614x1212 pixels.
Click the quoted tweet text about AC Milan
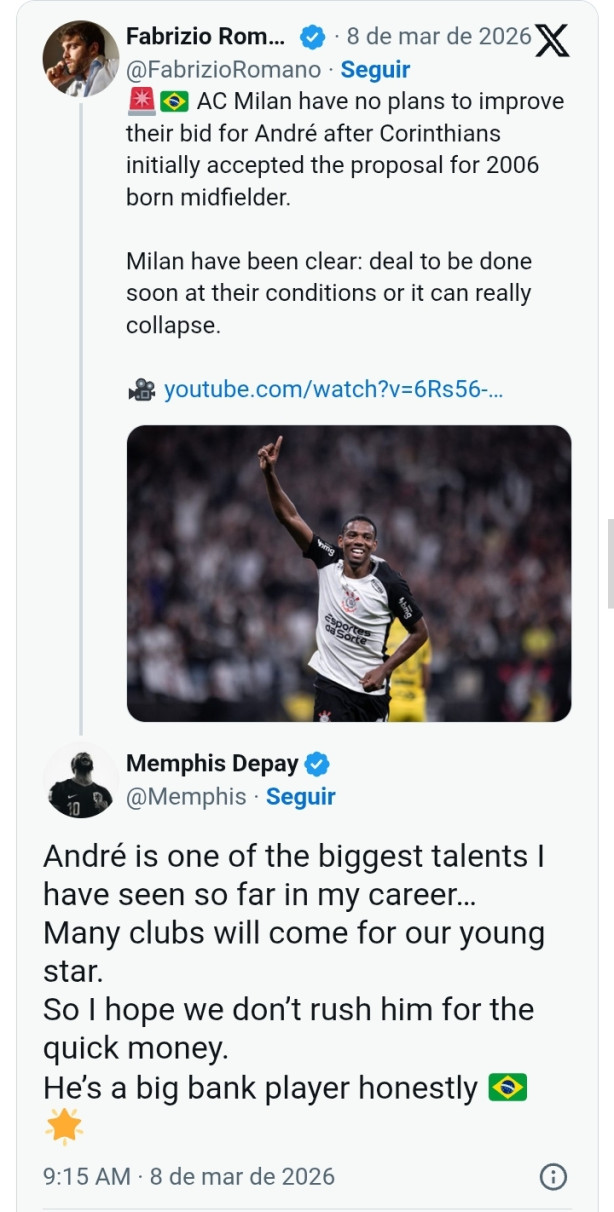pyautogui.click(x=345, y=213)
